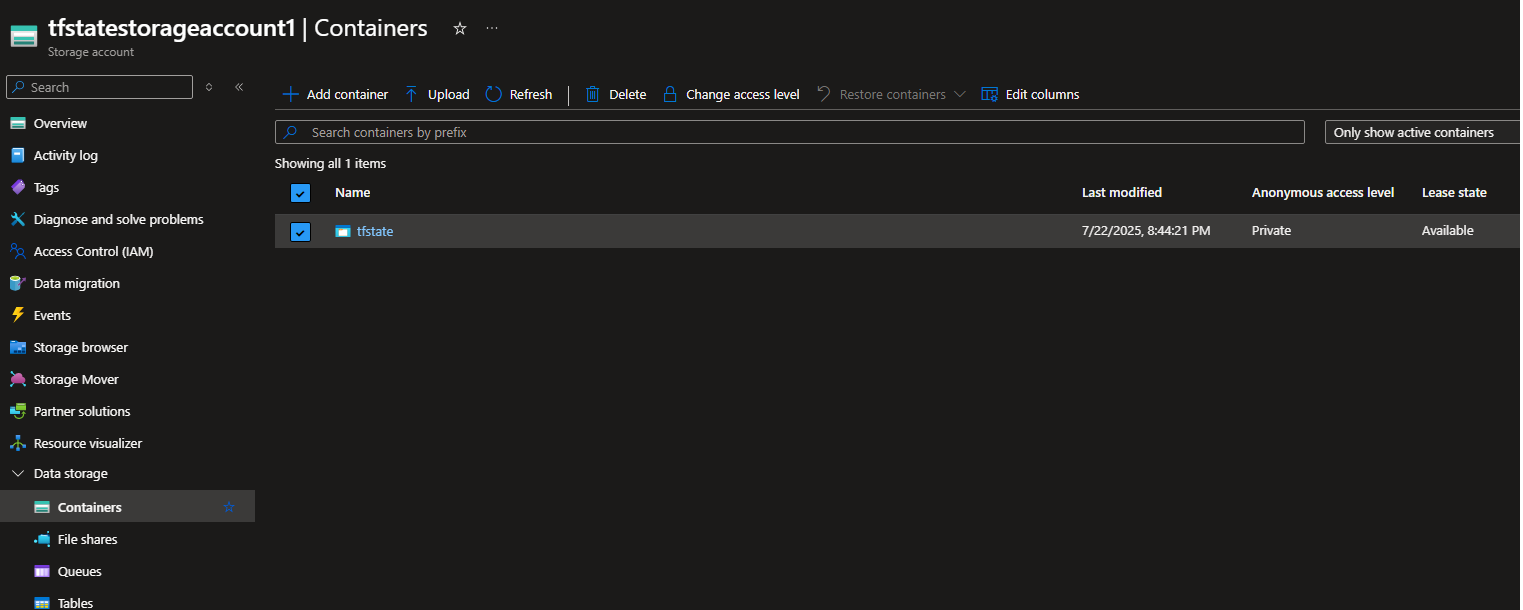Click the File shares icon
This screenshot has height=610, width=1523.
(41, 540)
